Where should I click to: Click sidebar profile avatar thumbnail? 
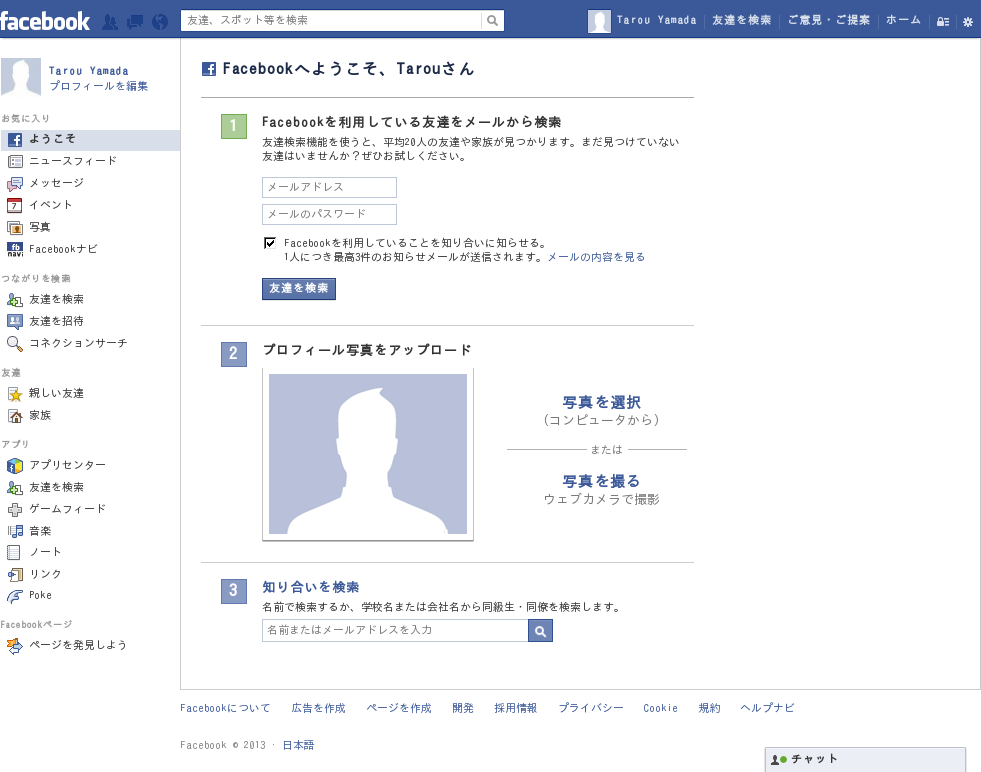click(21, 77)
